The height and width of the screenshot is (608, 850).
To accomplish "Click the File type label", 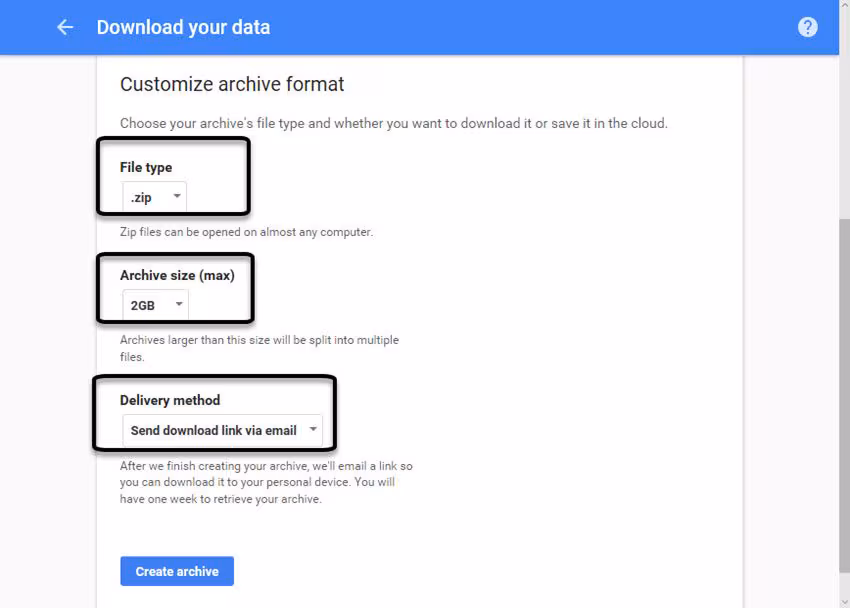I will click(x=146, y=167).
